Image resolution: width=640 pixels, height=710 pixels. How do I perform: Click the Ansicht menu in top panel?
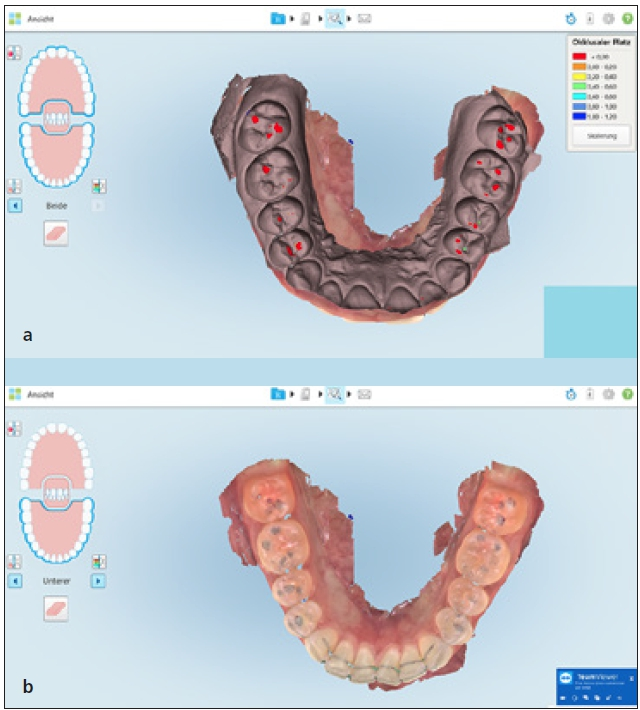tap(40, 18)
